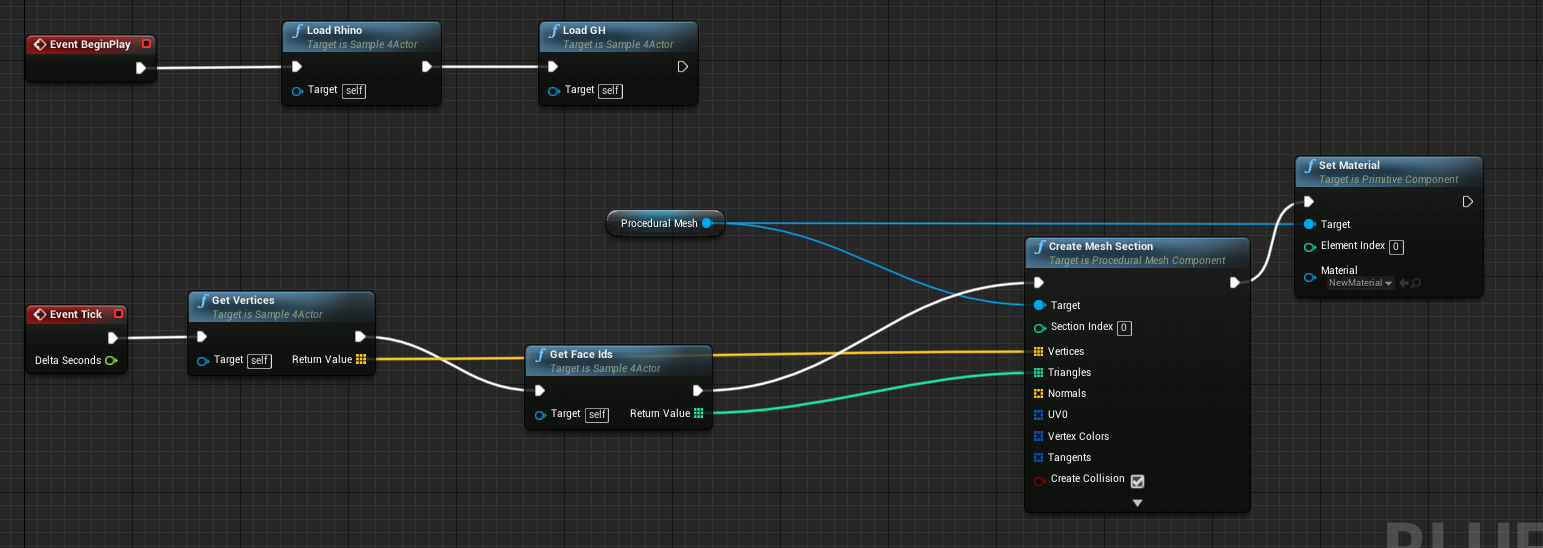Click the Vertices array pin on Create Mesh Section

point(1039,351)
